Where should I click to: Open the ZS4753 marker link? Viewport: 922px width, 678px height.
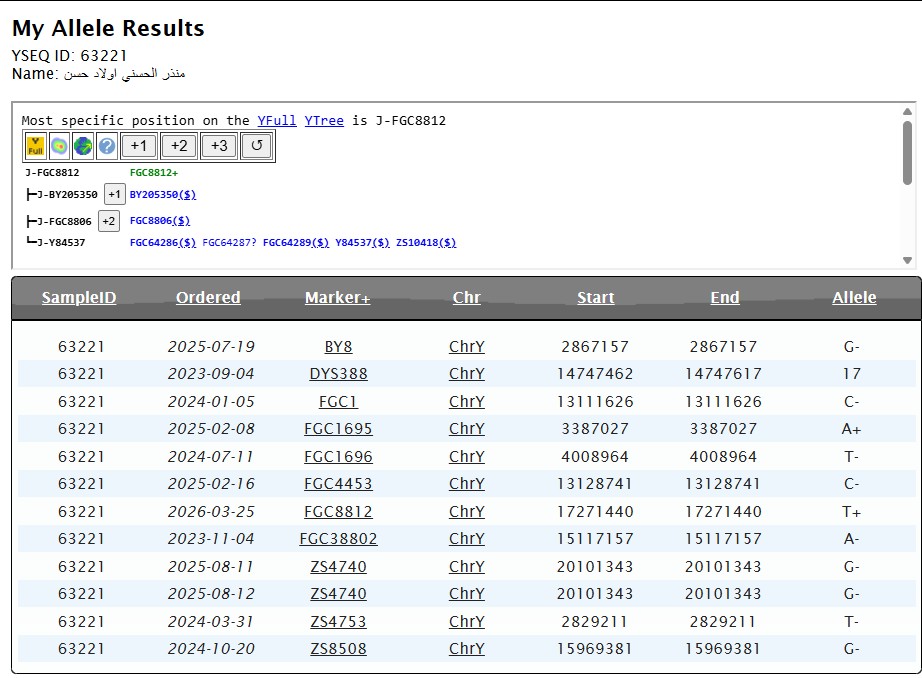pyautogui.click(x=338, y=622)
